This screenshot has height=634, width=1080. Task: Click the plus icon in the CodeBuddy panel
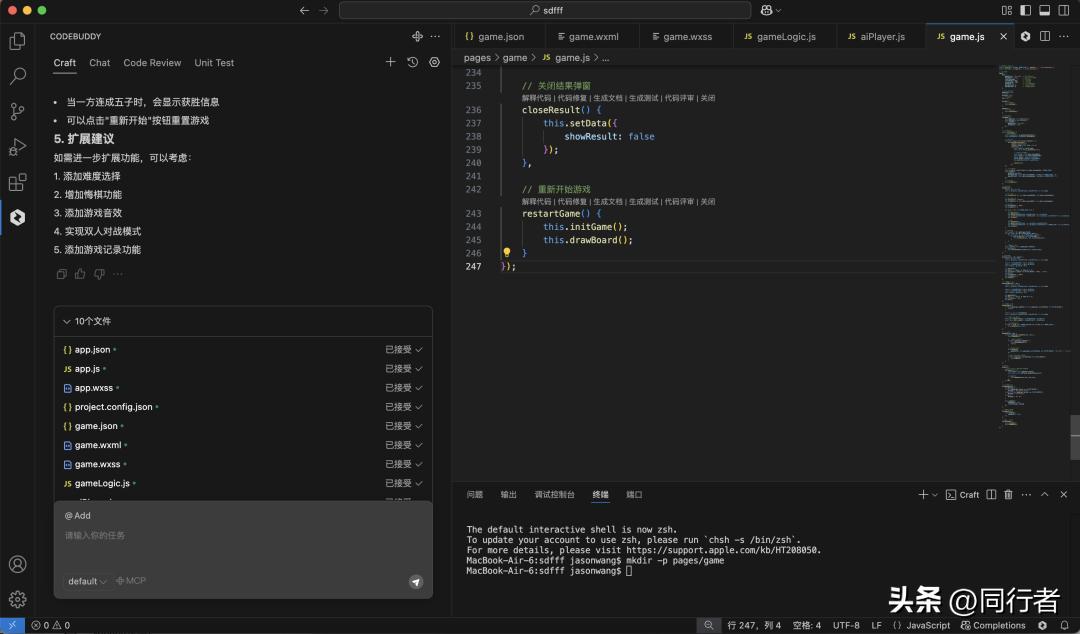(391, 61)
